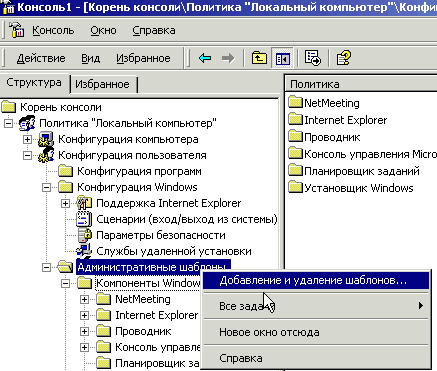Click Internet Explorer folder icon in right pane
The height and width of the screenshot is (371, 437).
(x=295, y=119)
